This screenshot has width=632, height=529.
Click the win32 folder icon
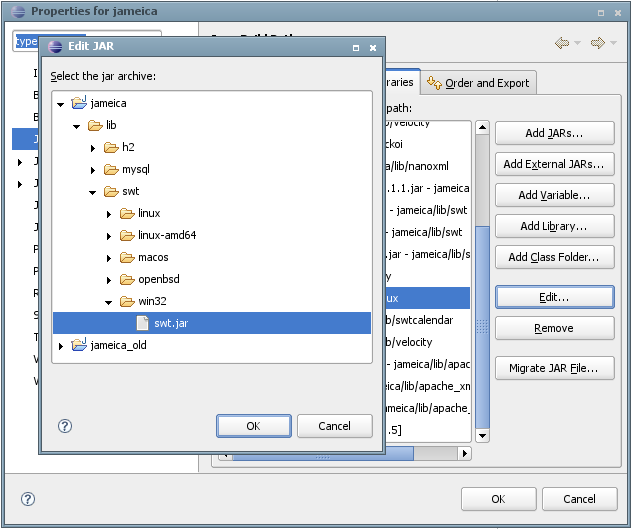(127, 301)
